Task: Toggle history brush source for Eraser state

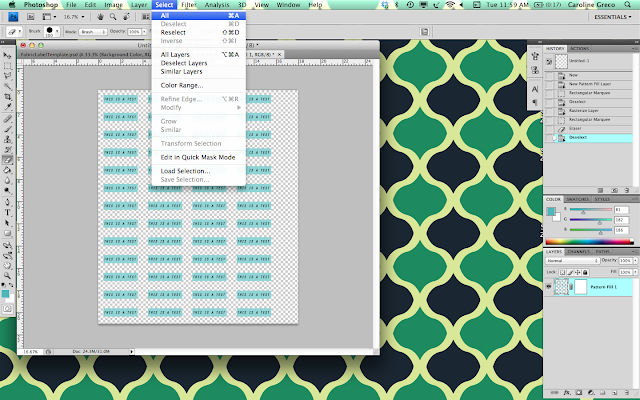Action: 549,129
